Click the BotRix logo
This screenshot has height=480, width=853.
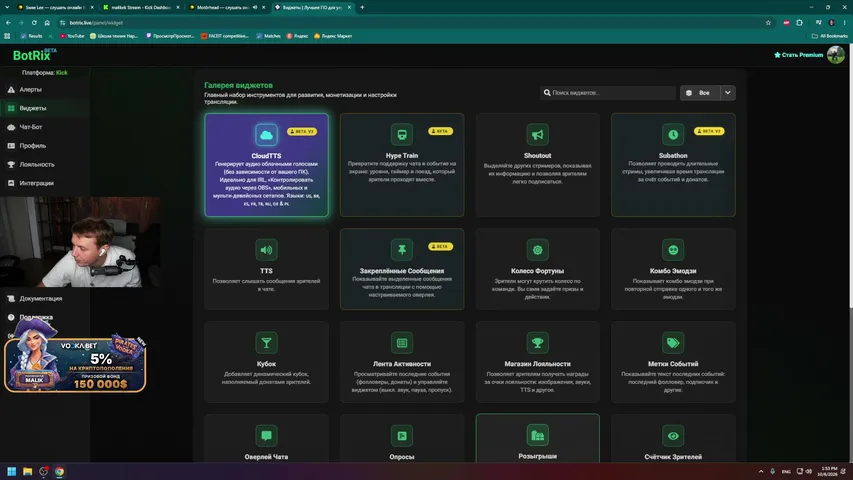[x=34, y=54]
